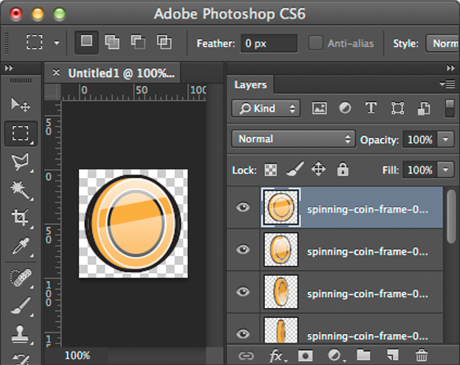Open the Normal blend mode dropdown

pyautogui.click(x=294, y=139)
